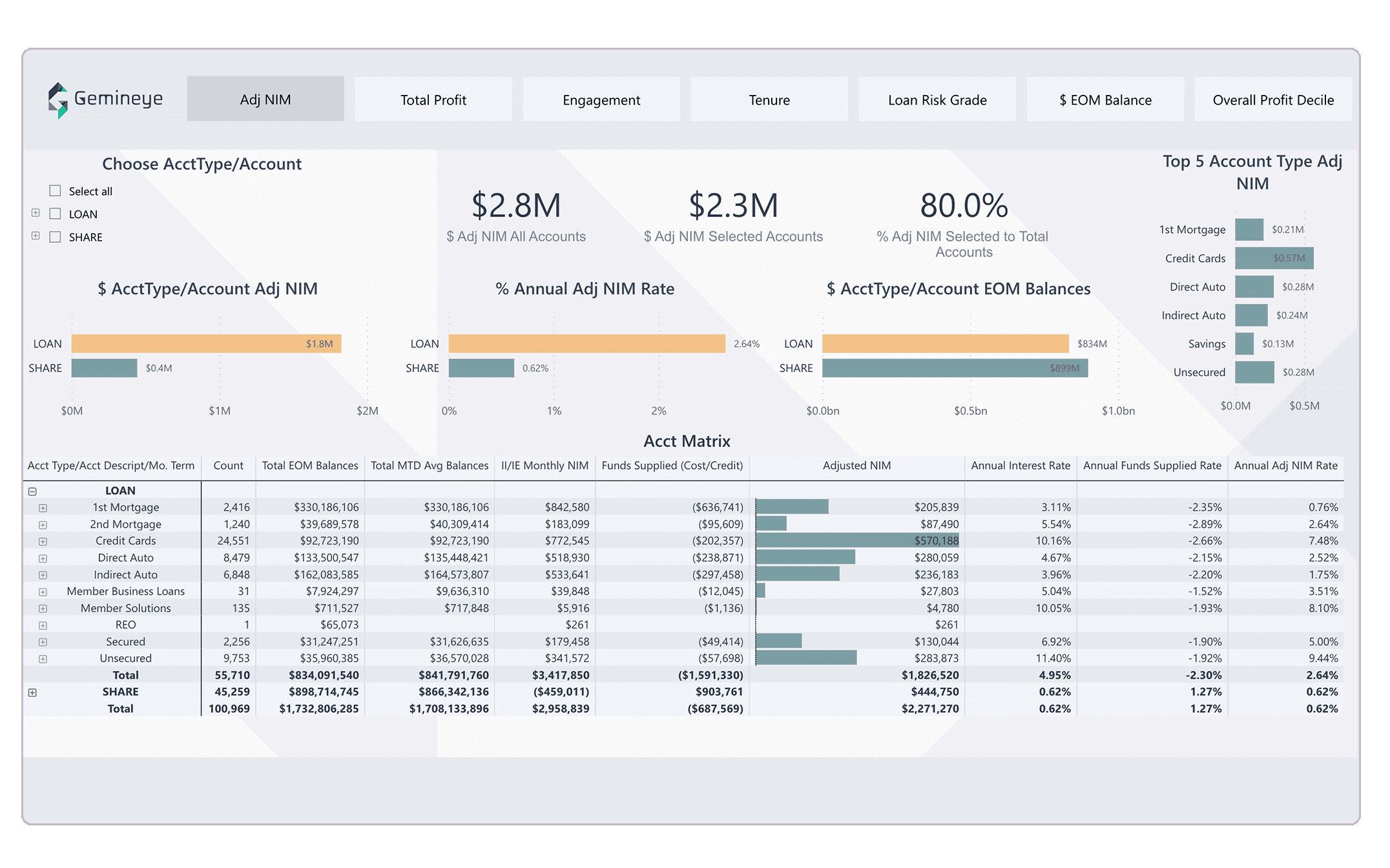Image resolution: width=1390 pixels, height=868 pixels.
Task: Select the LOAN bar in Adj NIM chart
Action: click(205, 343)
